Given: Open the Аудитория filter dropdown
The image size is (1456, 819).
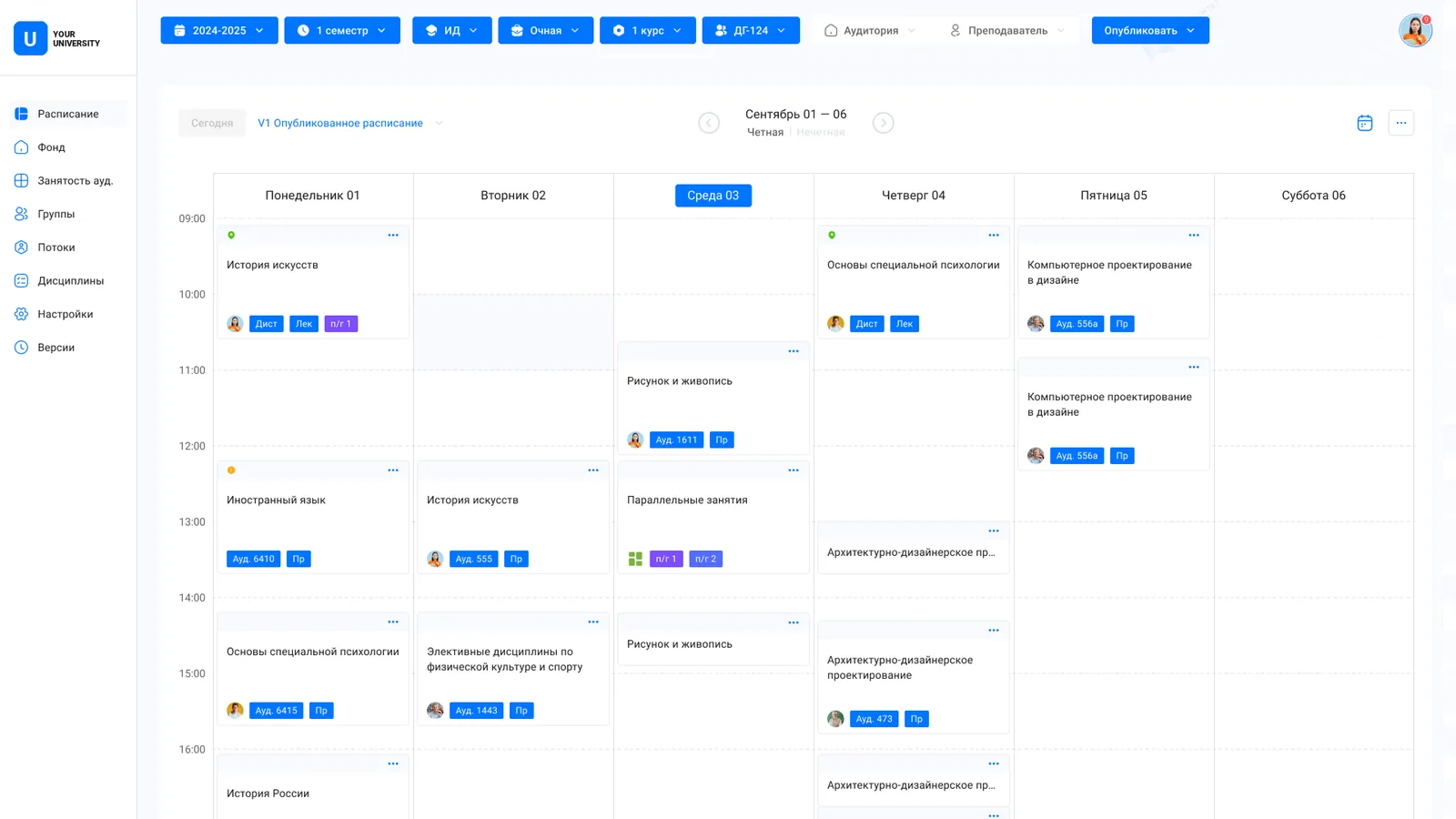Looking at the screenshot, I should coord(870,30).
